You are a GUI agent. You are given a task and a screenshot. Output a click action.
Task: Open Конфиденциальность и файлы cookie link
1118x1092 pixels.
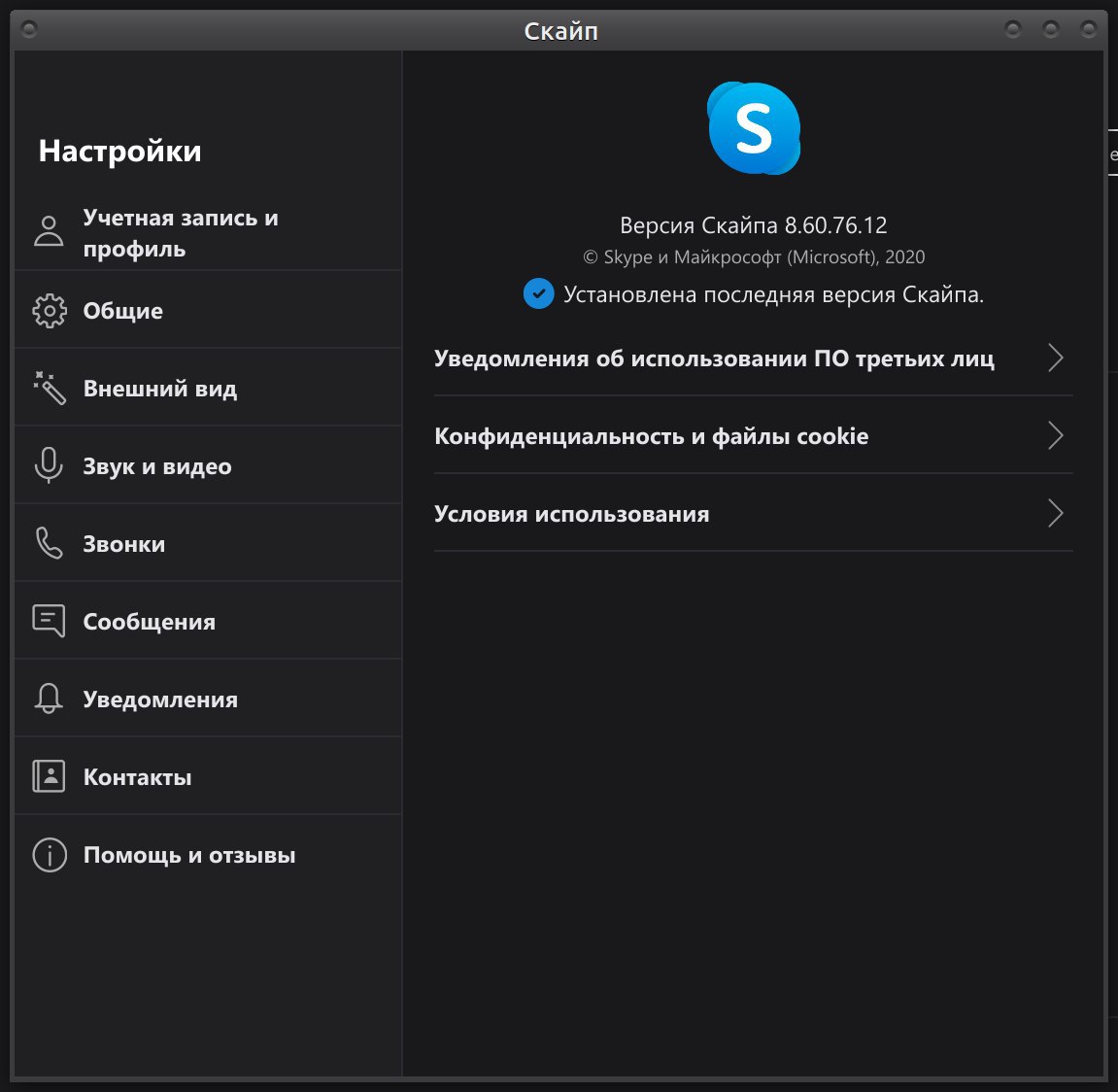753,435
